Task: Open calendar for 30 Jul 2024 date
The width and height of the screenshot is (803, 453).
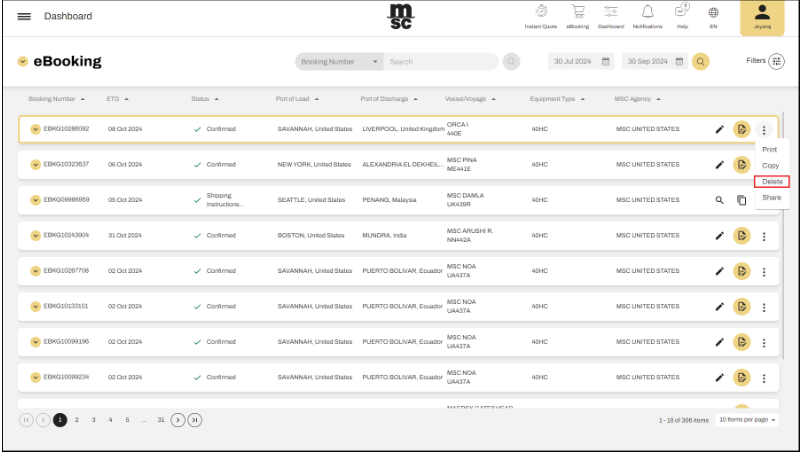Action: 606,61
